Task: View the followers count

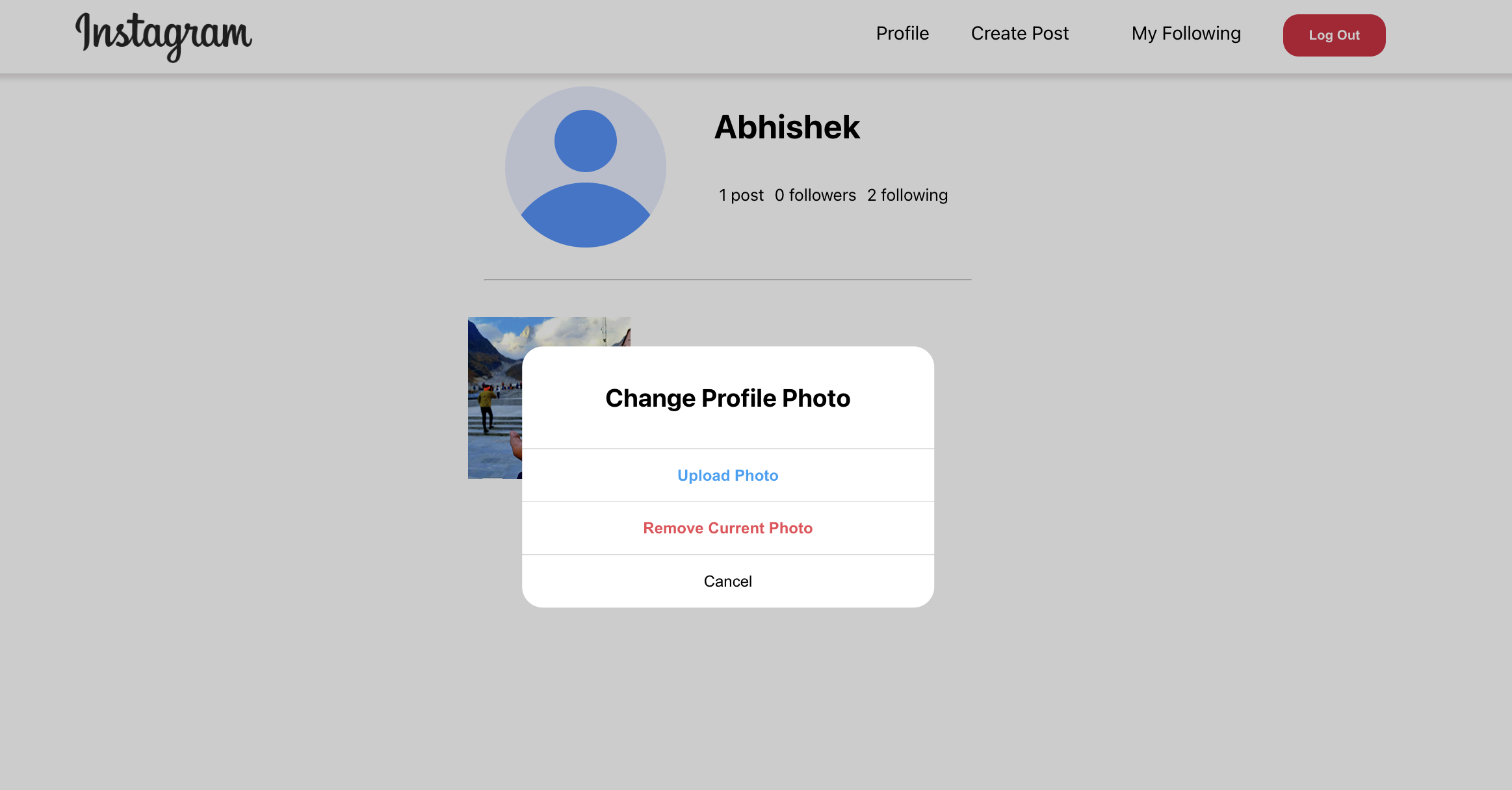Action: coord(815,194)
